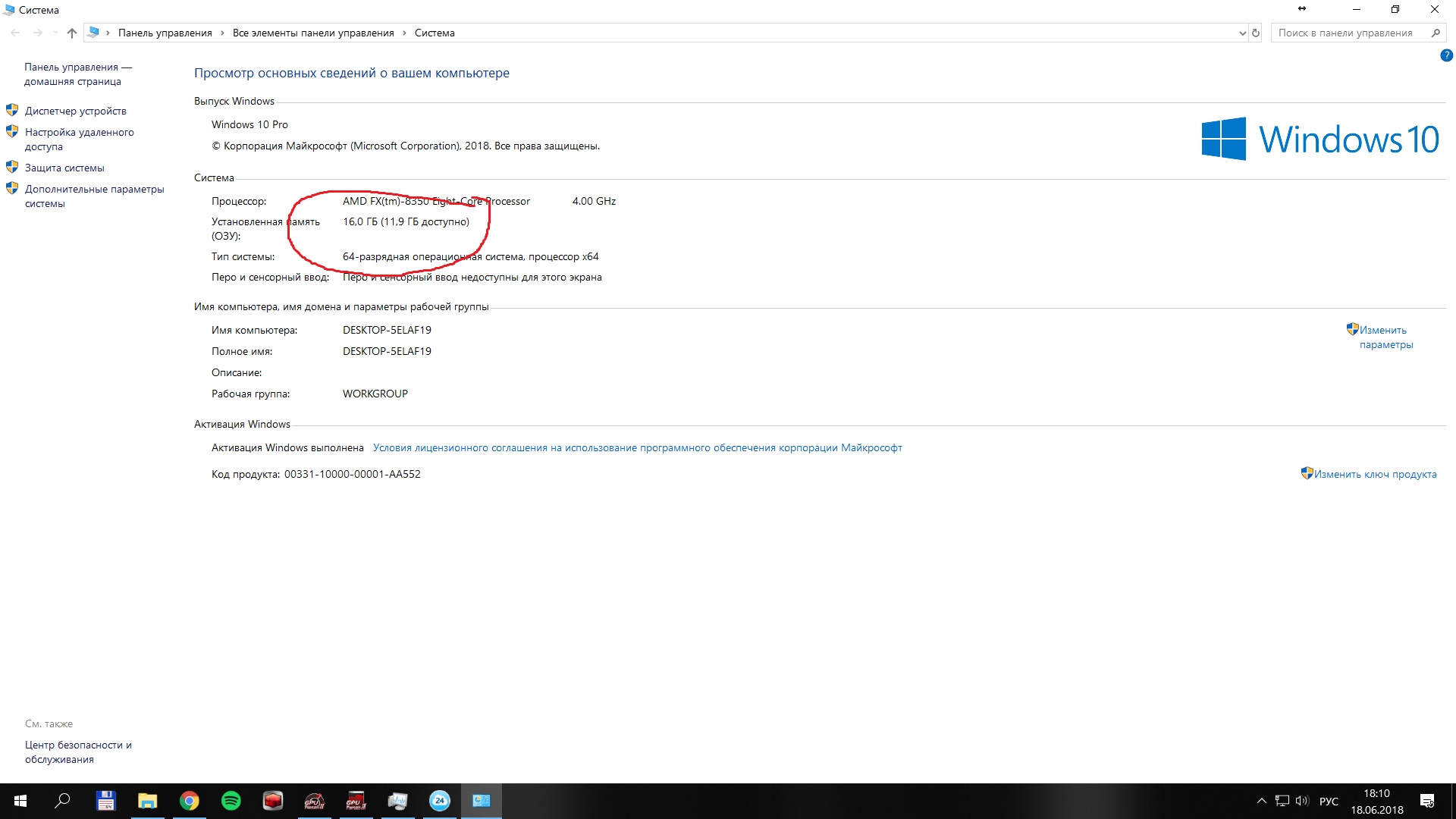The height and width of the screenshot is (819, 1456).
Task: Select 'Все элементы панели управления' breadcrumb
Action: tap(313, 33)
